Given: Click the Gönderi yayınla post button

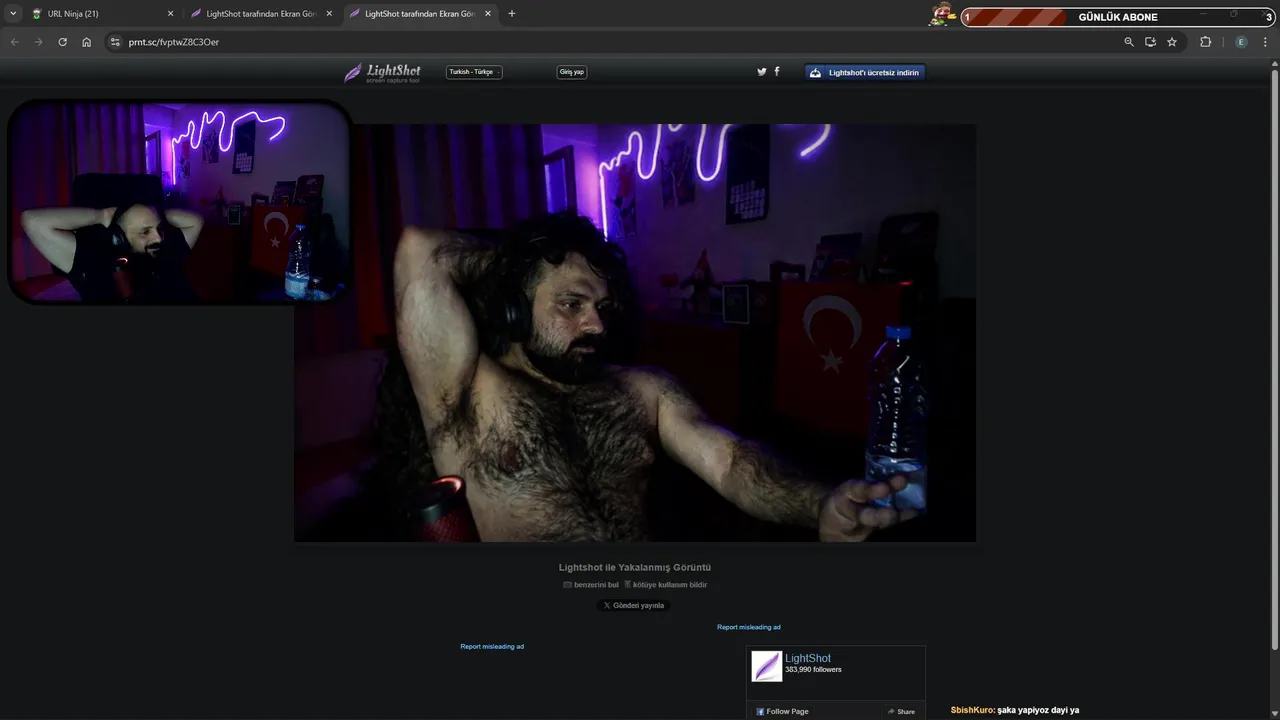Looking at the screenshot, I should pos(634,605).
